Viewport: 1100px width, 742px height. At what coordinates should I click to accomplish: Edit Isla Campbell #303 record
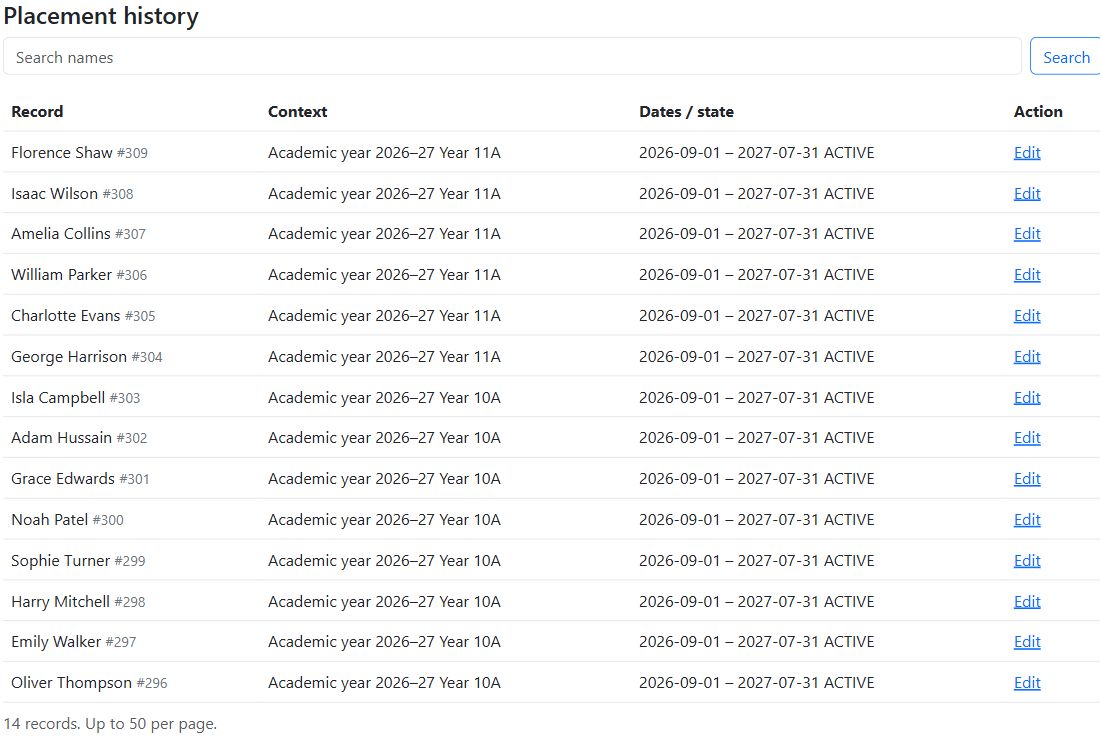(1027, 397)
